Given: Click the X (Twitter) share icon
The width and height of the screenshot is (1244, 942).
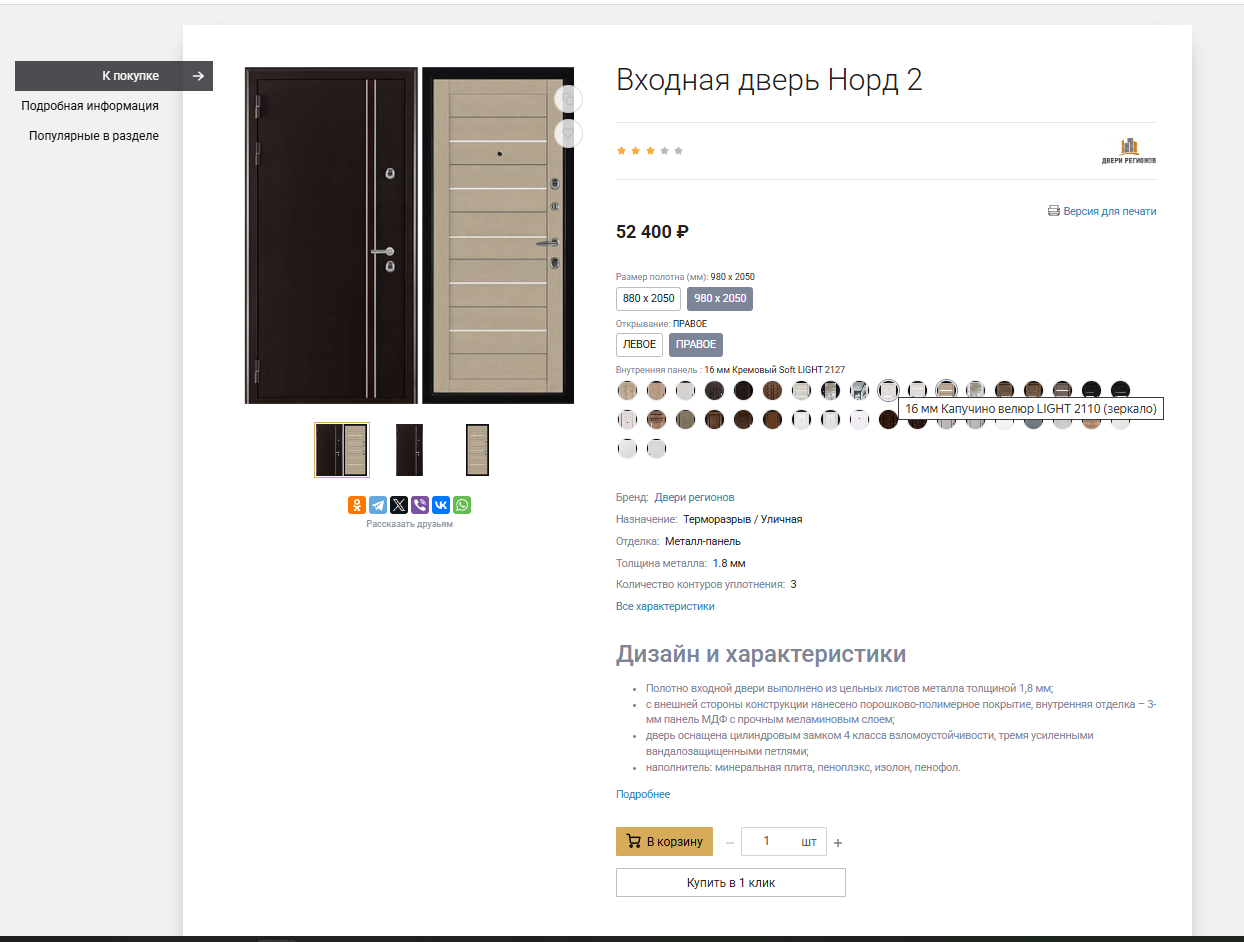Looking at the screenshot, I should (x=399, y=505).
